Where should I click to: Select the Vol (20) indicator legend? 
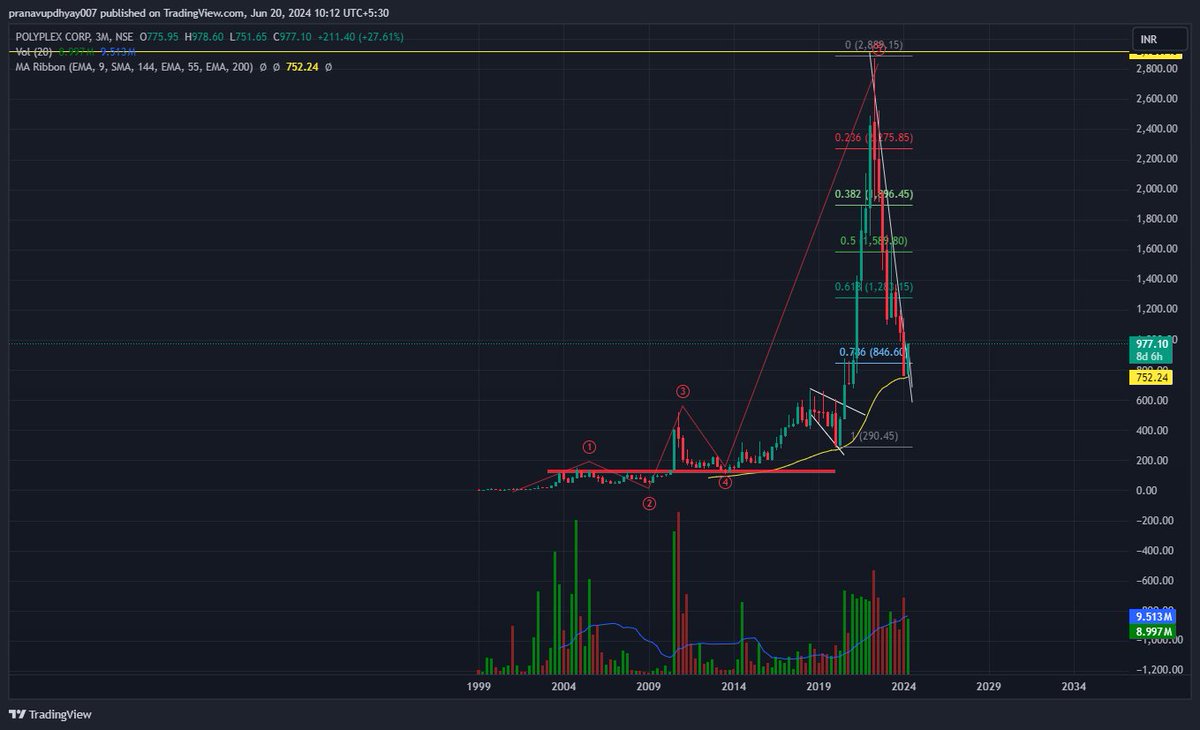pos(32,51)
